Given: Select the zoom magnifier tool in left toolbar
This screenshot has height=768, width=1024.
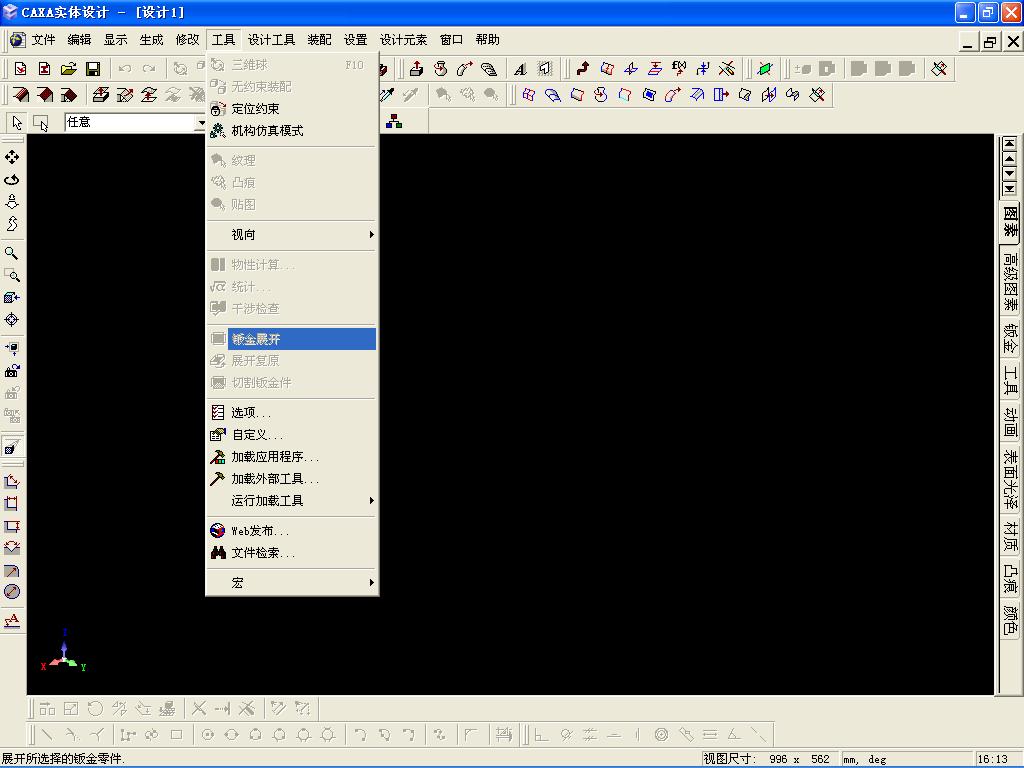Looking at the screenshot, I should click(12, 253).
